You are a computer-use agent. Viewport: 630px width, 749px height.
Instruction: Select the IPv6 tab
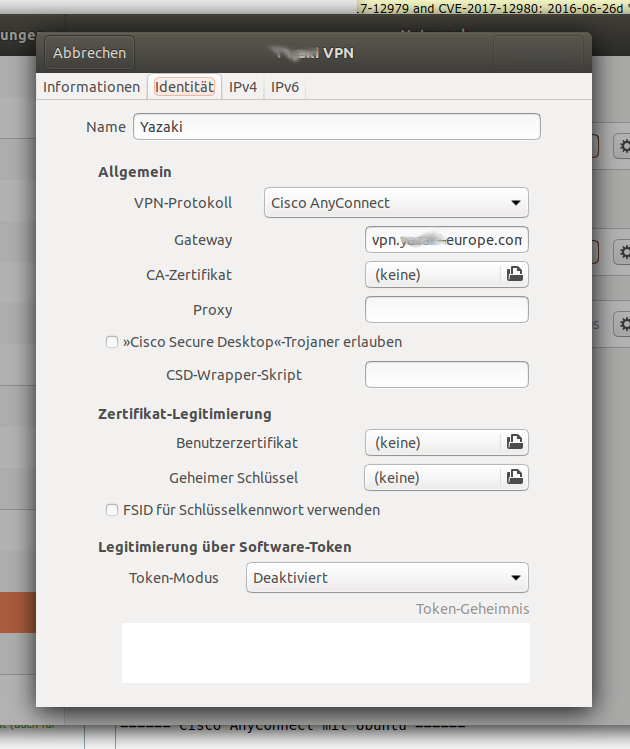pyautogui.click(x=285, y=87)
